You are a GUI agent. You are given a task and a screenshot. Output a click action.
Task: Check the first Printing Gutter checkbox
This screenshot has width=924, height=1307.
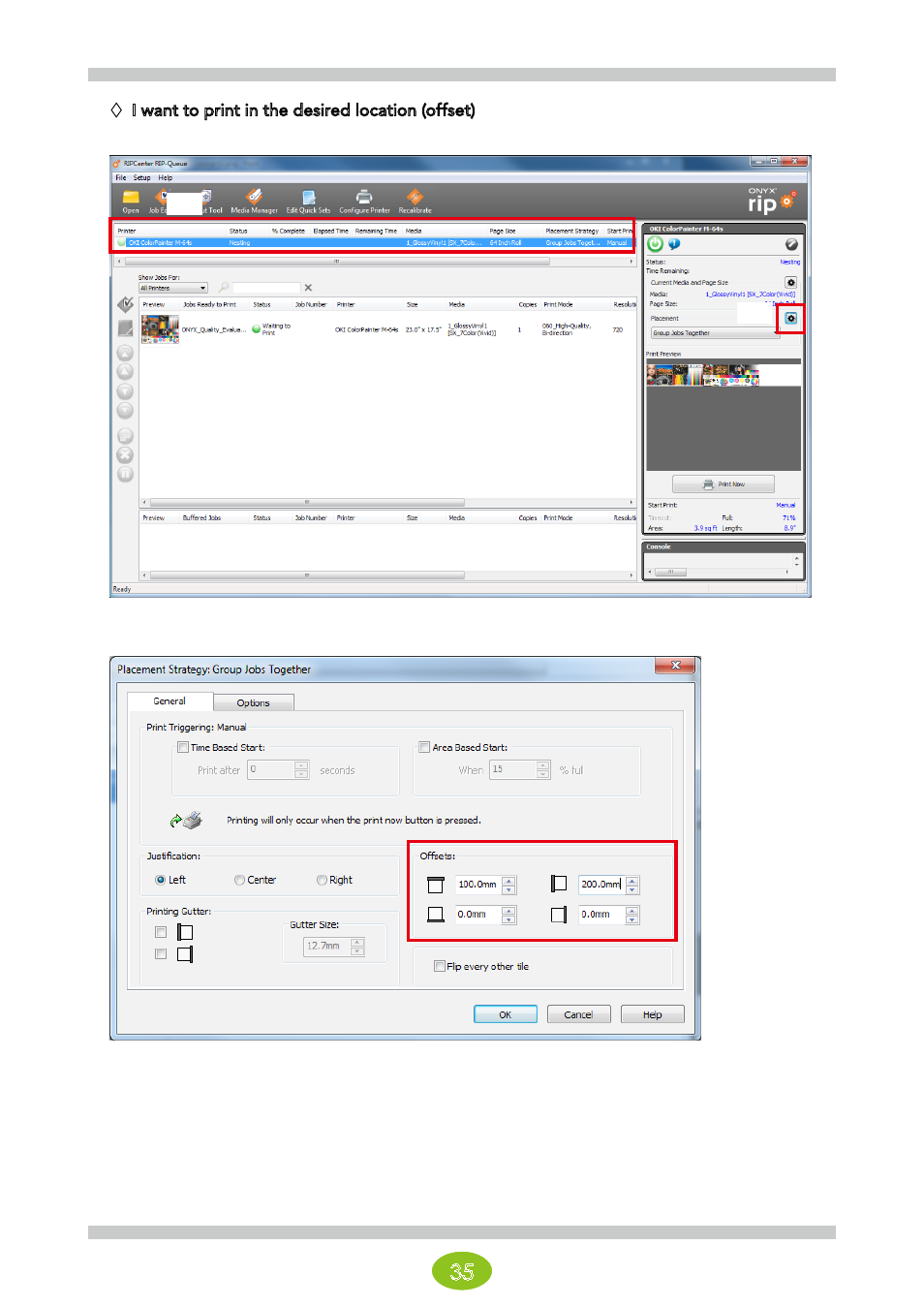coord(161,932)
